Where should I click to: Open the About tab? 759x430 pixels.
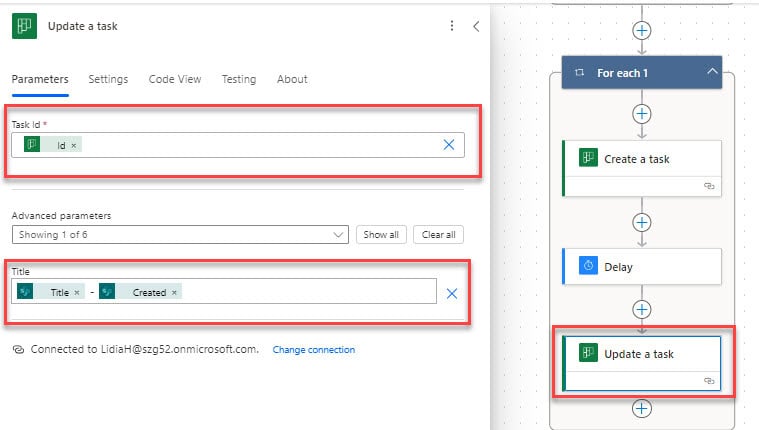tap(292, 79)
